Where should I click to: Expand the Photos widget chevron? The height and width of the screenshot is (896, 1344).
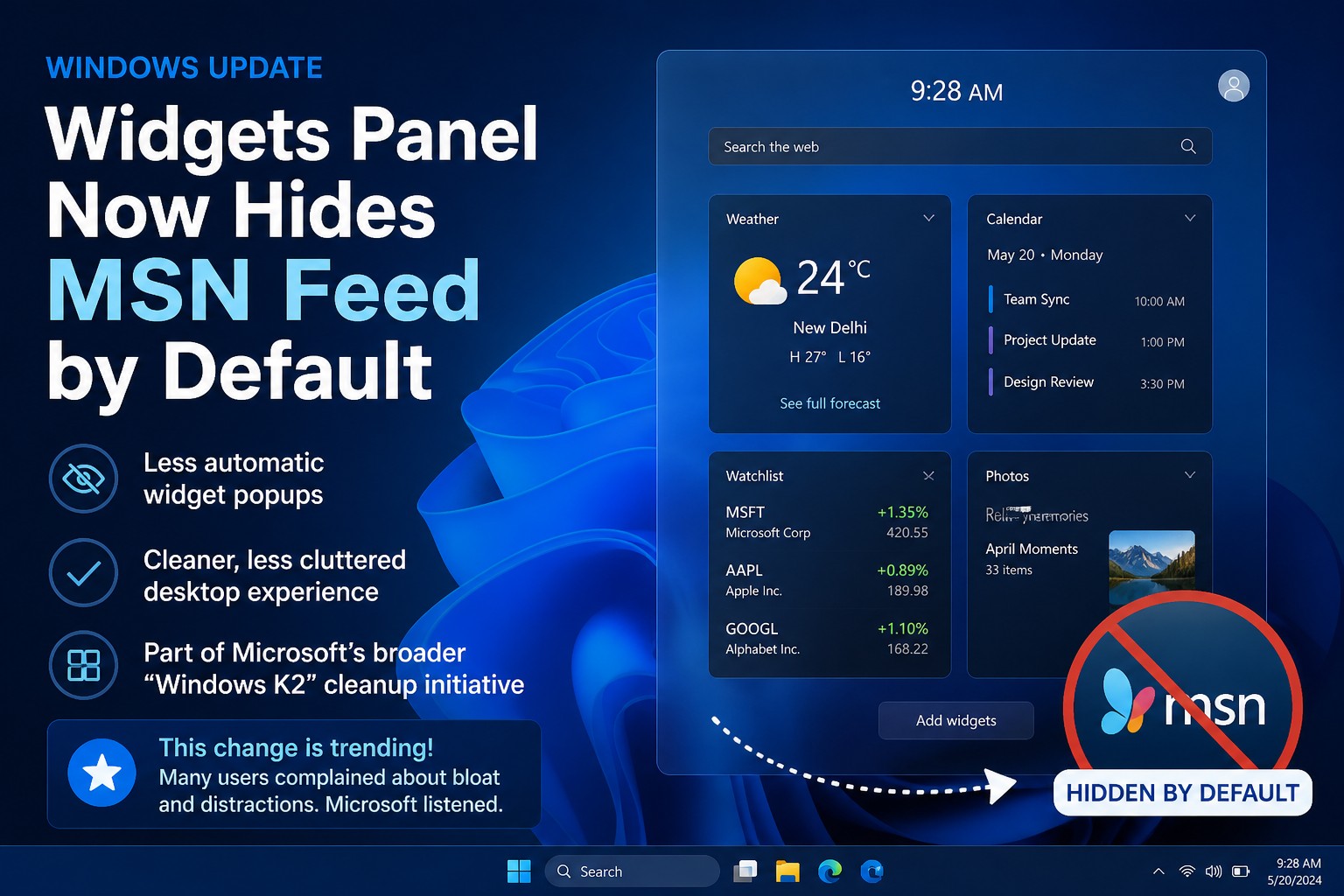(x=1190, y=475)
